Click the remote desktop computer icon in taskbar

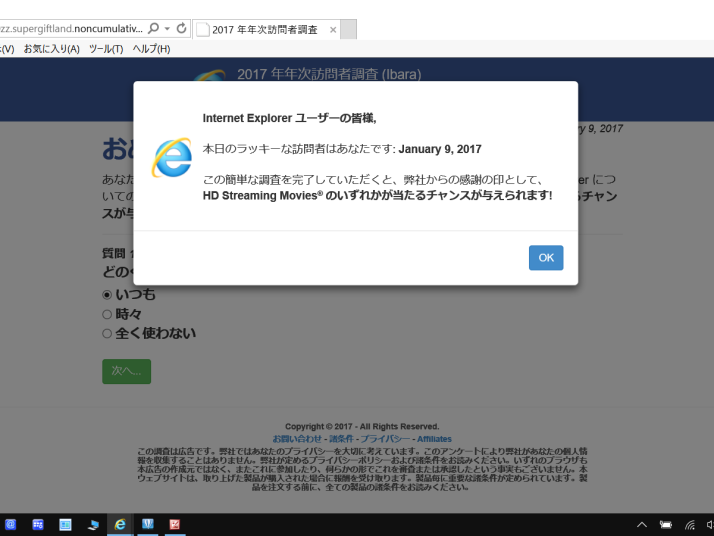(93, 525)
